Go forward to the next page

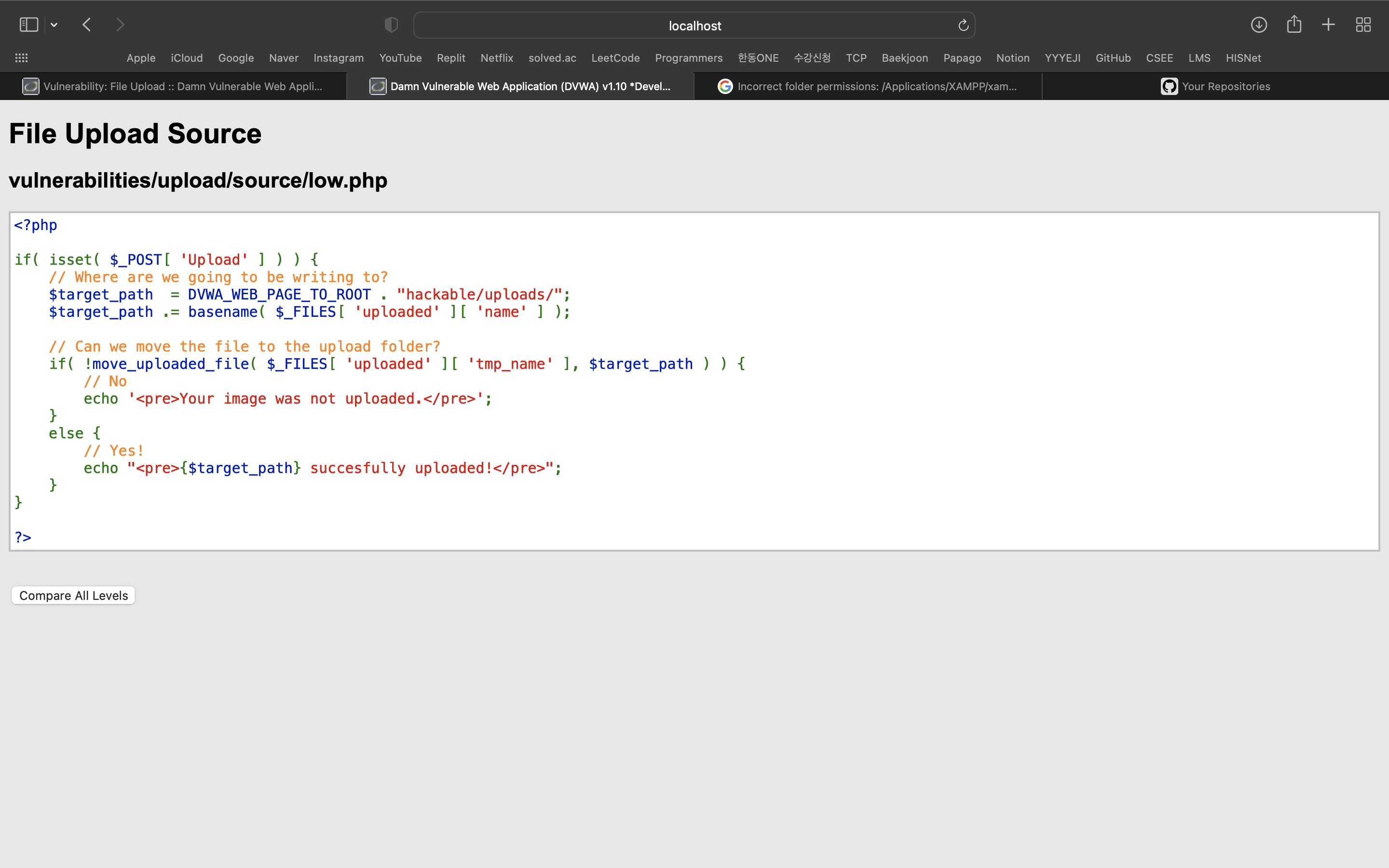pyautogui.click(x=120, y=25)
